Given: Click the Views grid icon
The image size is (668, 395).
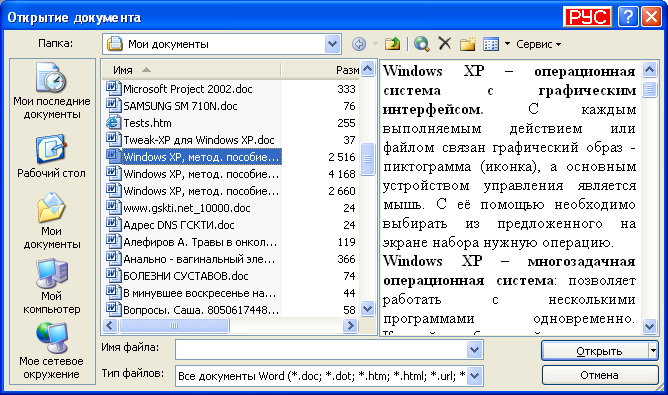Looking at the screenshot, I should pyautogui.click(x=491, y=44).
